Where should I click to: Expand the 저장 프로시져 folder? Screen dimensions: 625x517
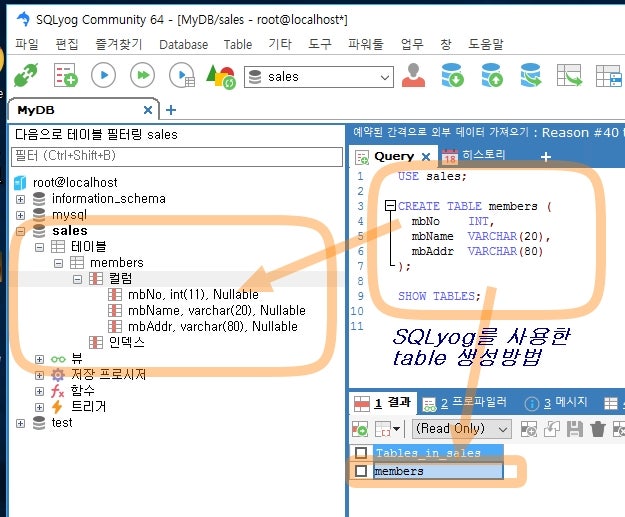tap(39, 375)
